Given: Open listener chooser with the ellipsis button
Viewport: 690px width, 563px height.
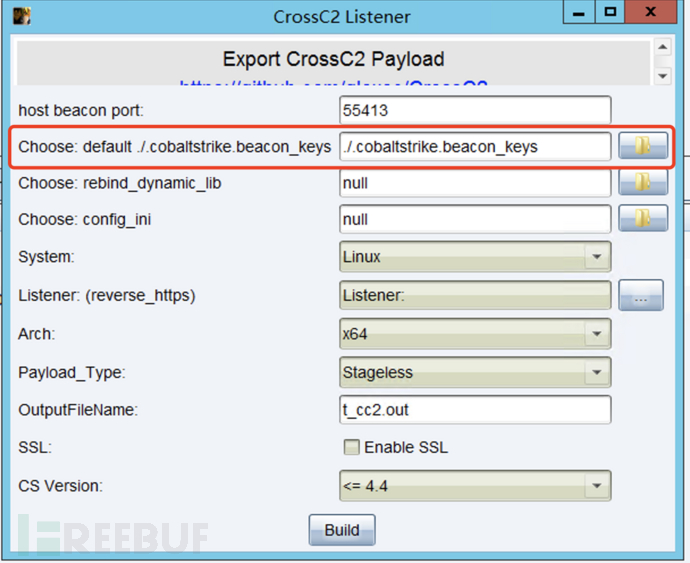Looking at the screenshot, I should tap(641, 295).
